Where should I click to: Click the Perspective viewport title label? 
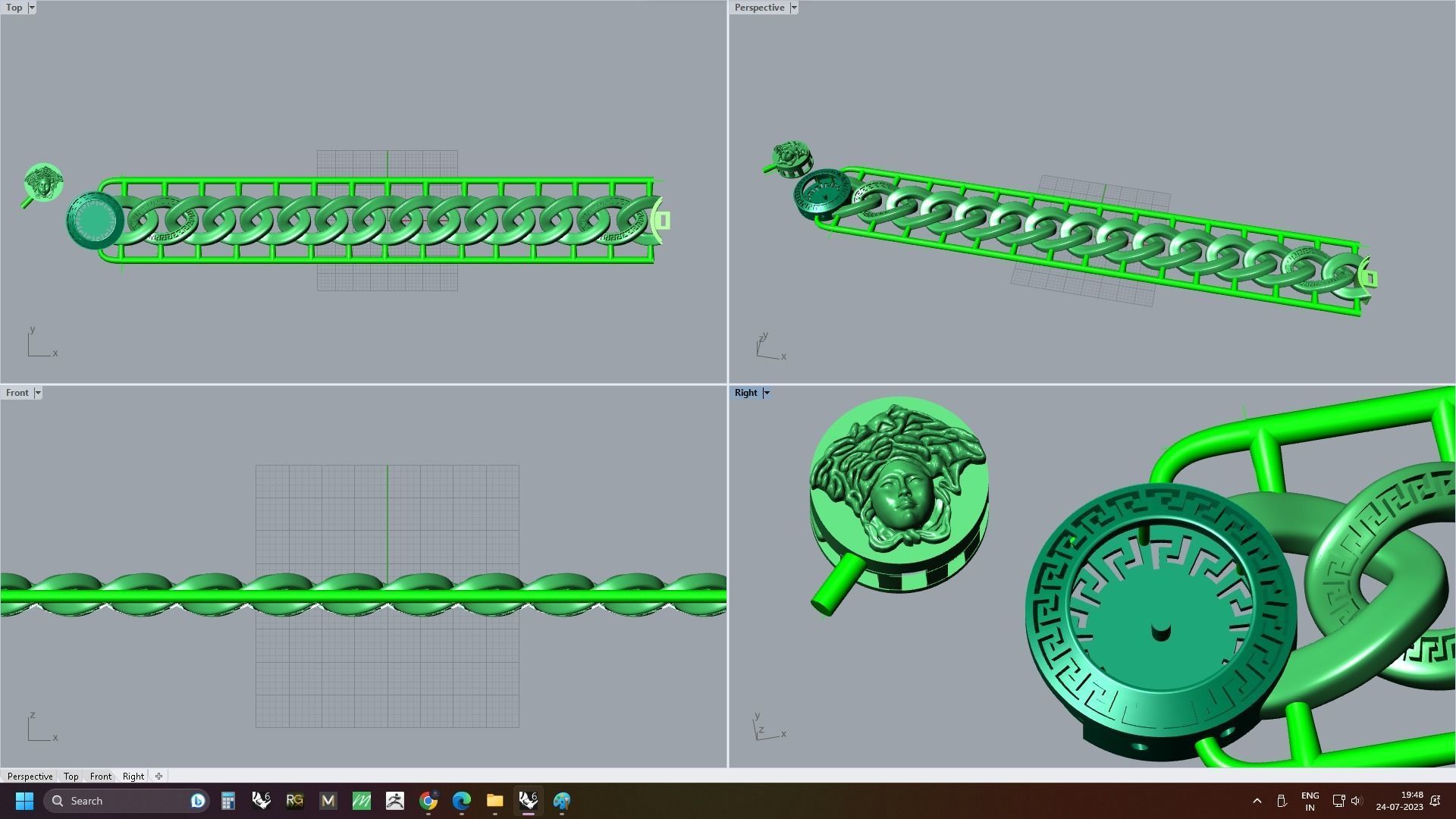point(759,8)
